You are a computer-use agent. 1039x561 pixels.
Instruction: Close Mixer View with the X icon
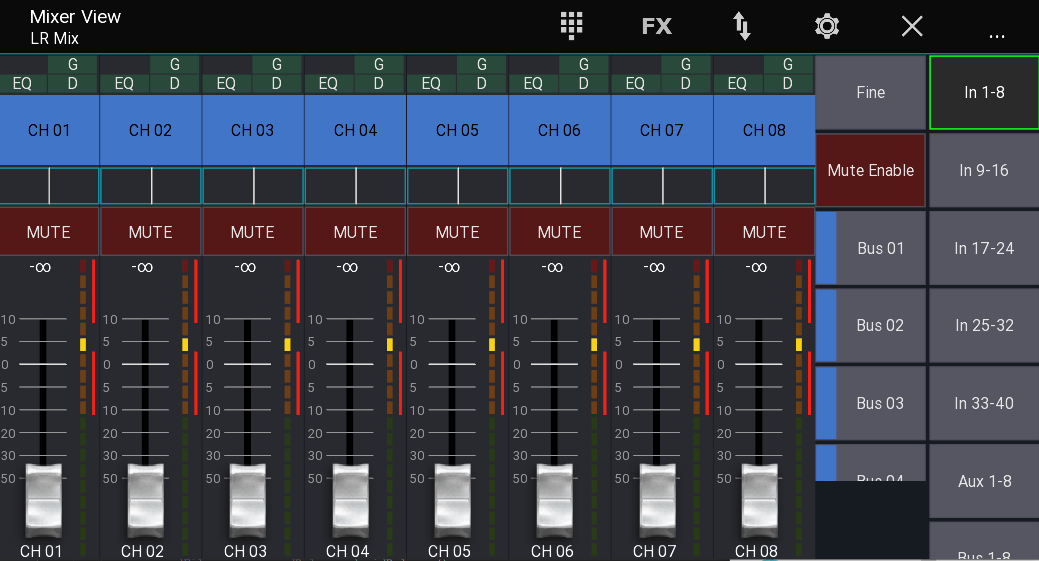(912, 26)
